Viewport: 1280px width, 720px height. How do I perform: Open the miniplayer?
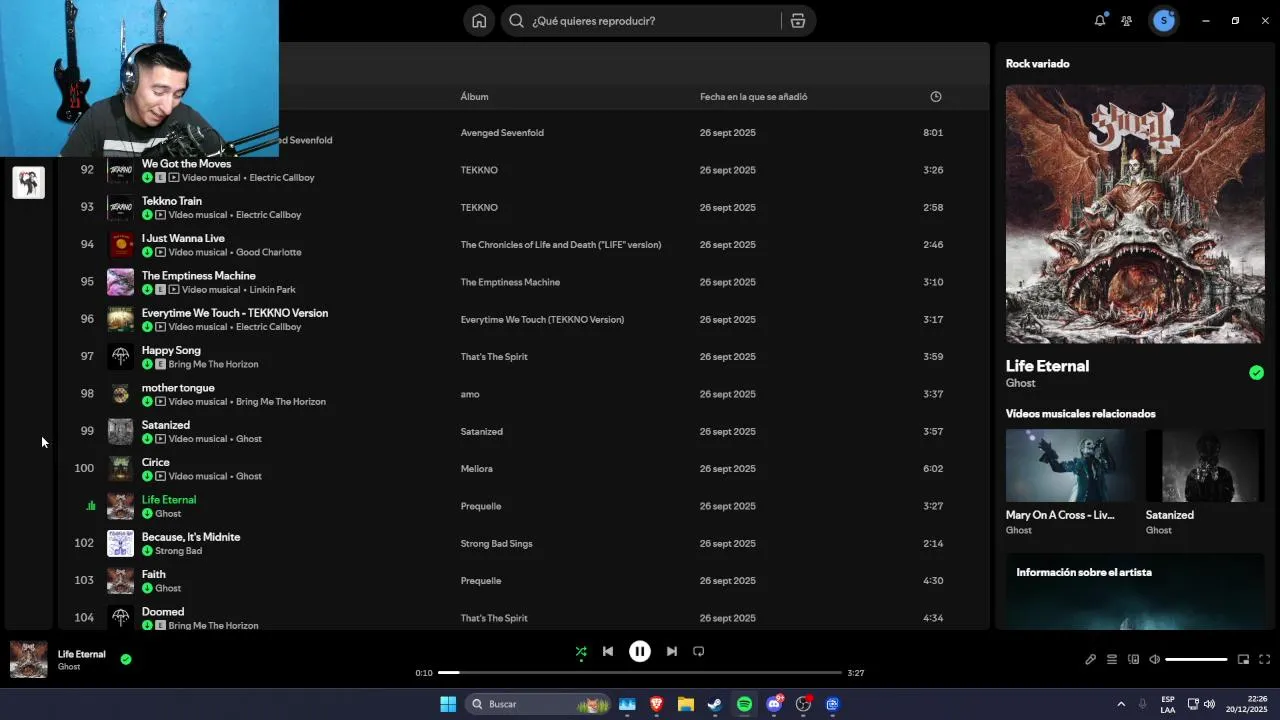pos(1244,659)
